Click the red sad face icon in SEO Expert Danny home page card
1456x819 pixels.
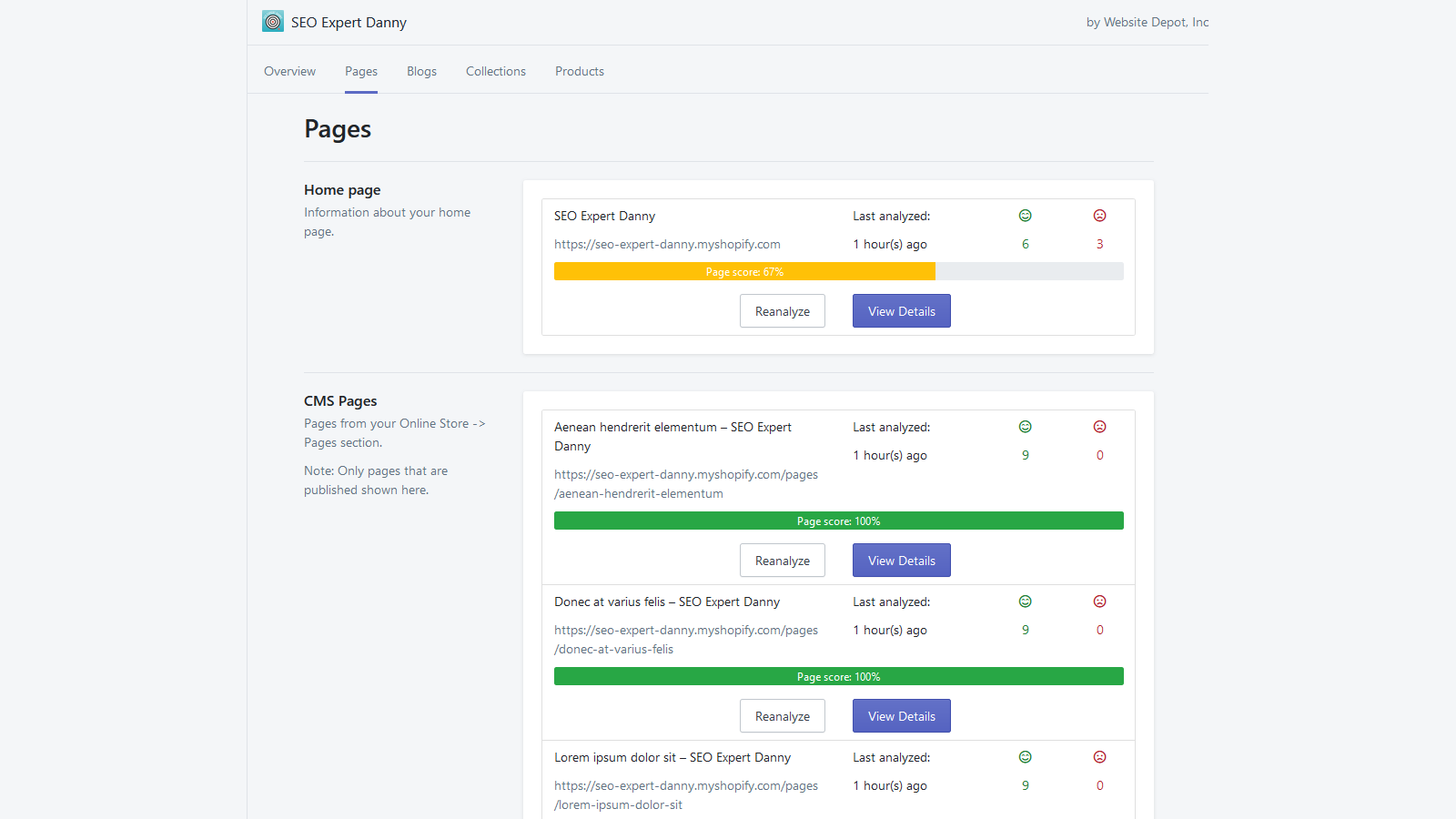pos(1100,216)
